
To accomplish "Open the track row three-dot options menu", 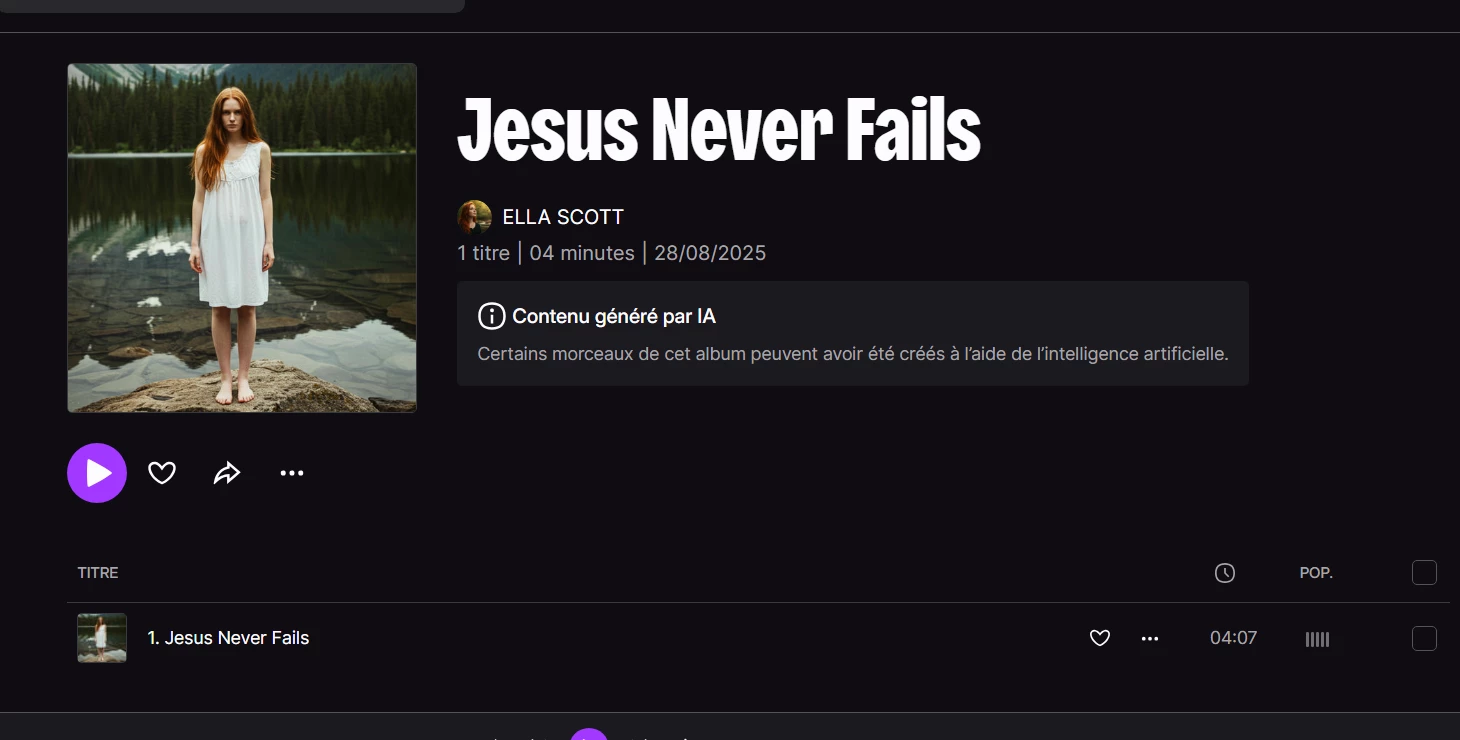I will click(1150, 638).
